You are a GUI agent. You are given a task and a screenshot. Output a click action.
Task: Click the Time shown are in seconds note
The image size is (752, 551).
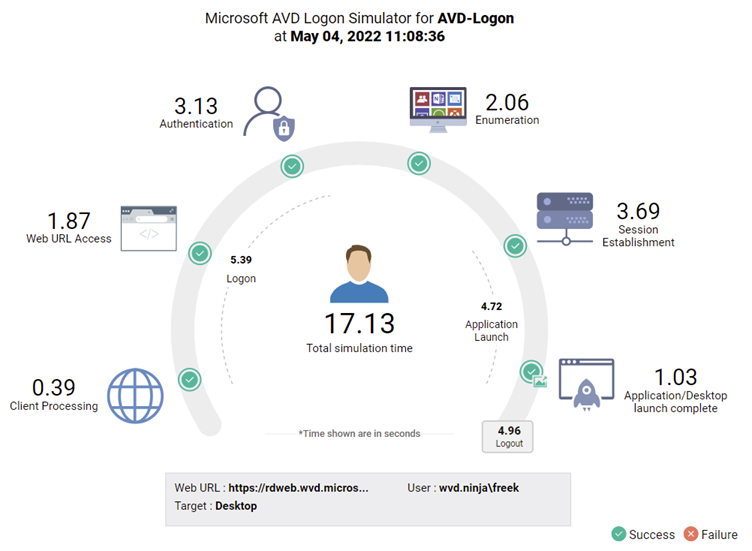[359, 434]
